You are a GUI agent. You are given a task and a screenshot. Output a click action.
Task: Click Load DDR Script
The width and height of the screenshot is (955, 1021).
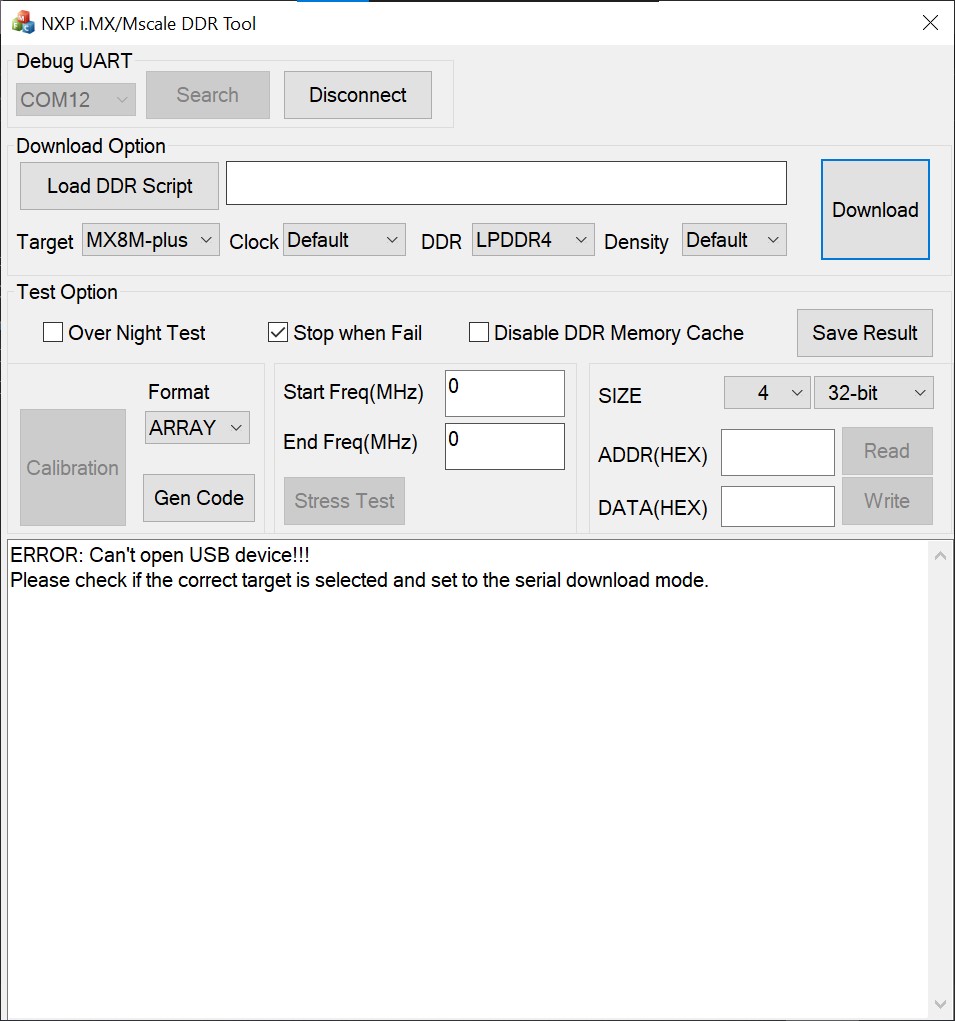pyautogui.click(x=118, y=185)
